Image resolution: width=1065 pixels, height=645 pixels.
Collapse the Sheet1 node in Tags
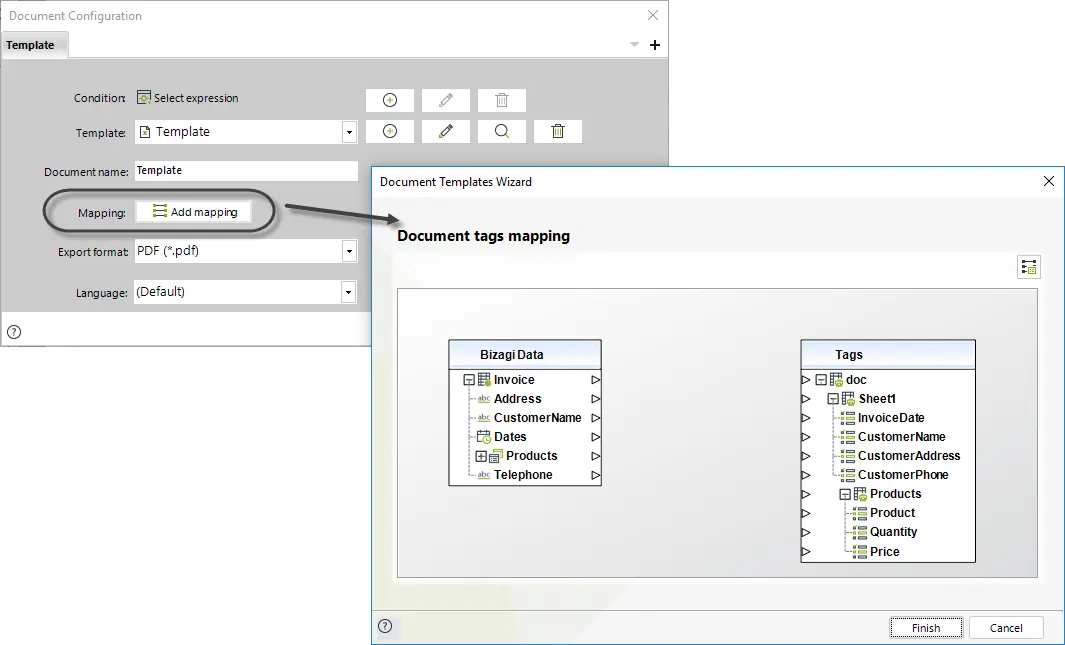point(833,399)
